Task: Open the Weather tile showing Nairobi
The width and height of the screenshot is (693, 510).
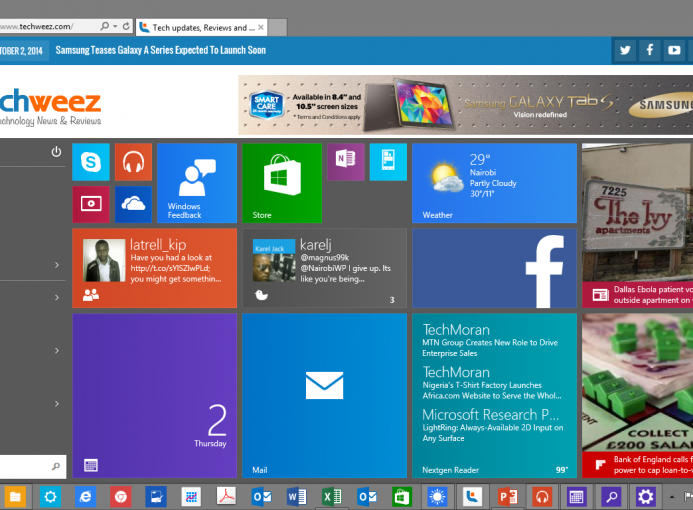Action: click(494, 183)
